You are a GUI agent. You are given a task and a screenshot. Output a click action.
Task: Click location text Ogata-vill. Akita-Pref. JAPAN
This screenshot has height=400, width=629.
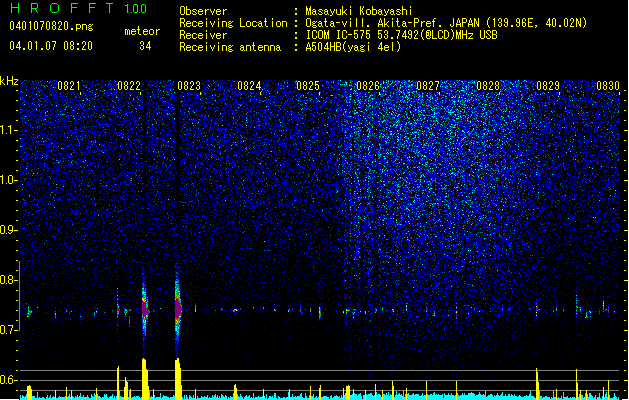click(x=392, y=23)
